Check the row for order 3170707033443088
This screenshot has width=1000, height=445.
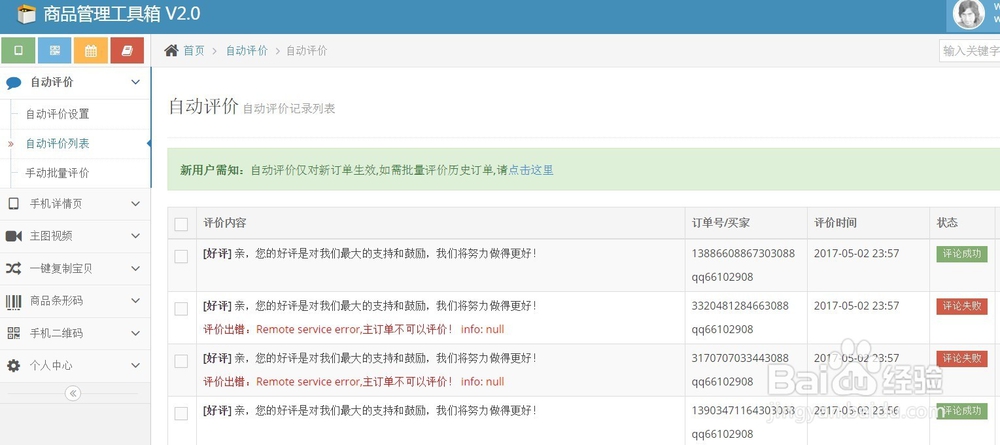(x=181, y=361)
